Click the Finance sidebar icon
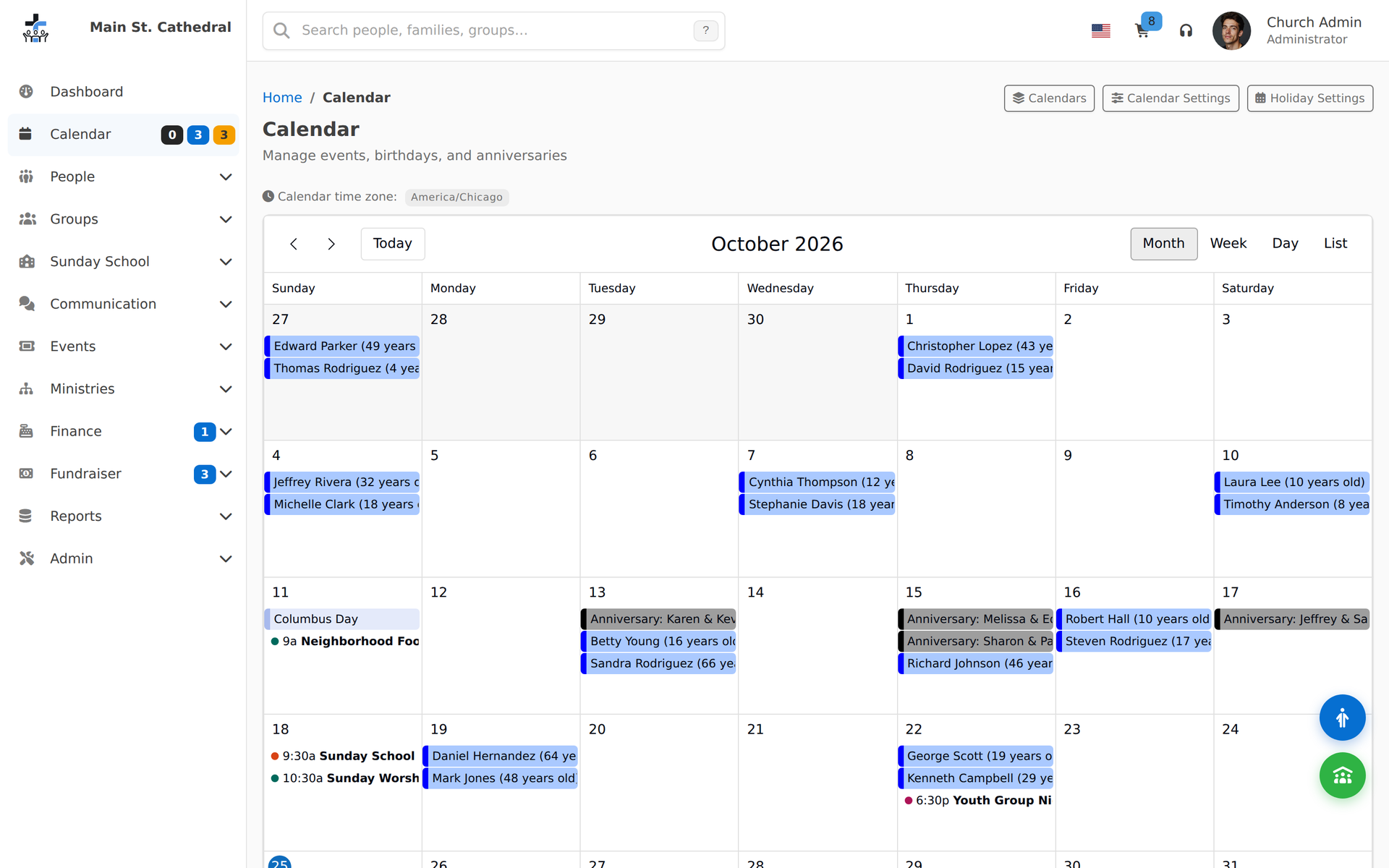Image resolution: width=1389 pixels, height=868 pixels. 27,431
